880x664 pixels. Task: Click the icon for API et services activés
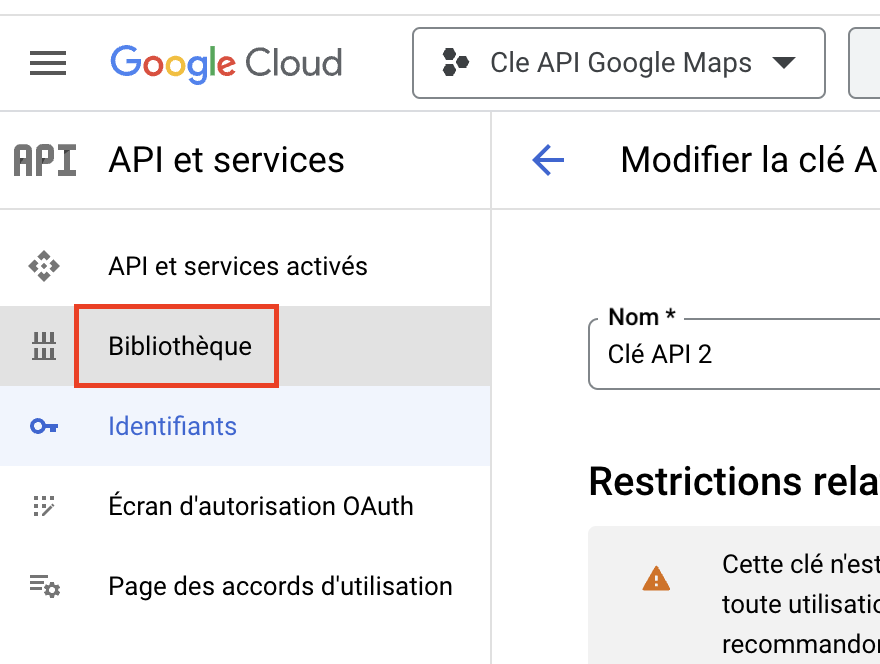[44, 267]
